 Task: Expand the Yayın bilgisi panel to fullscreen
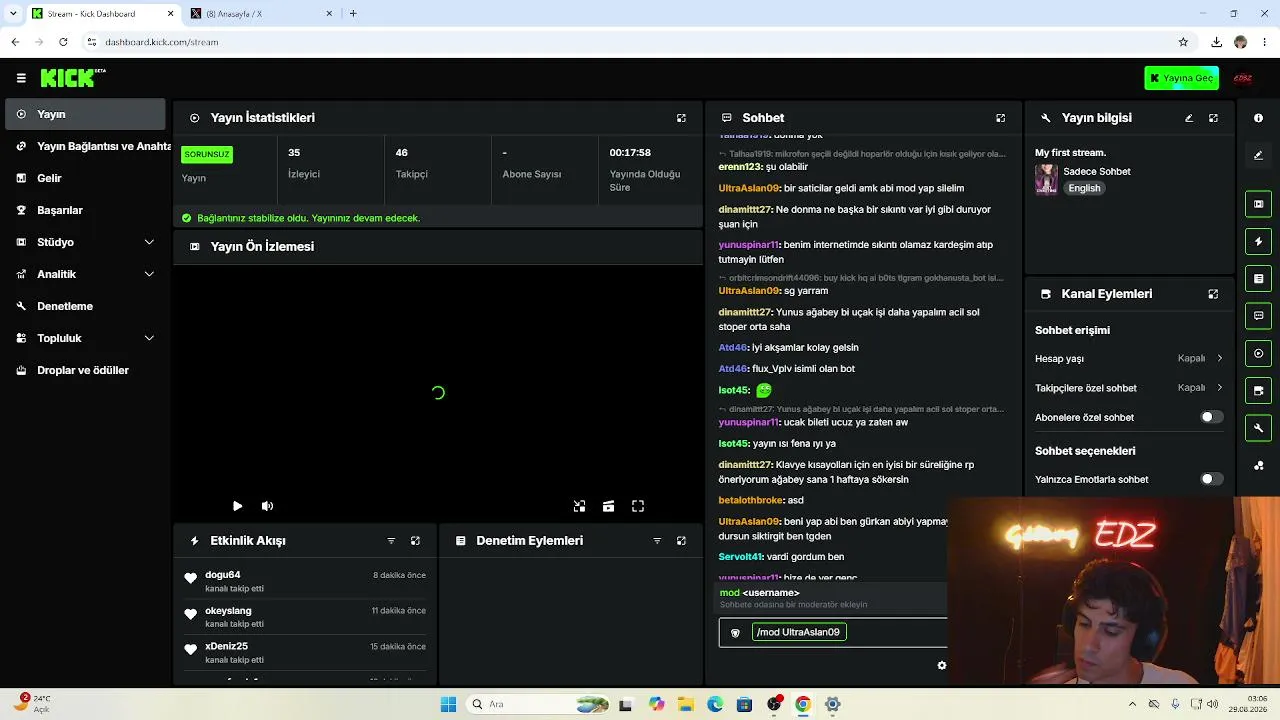1213,118
